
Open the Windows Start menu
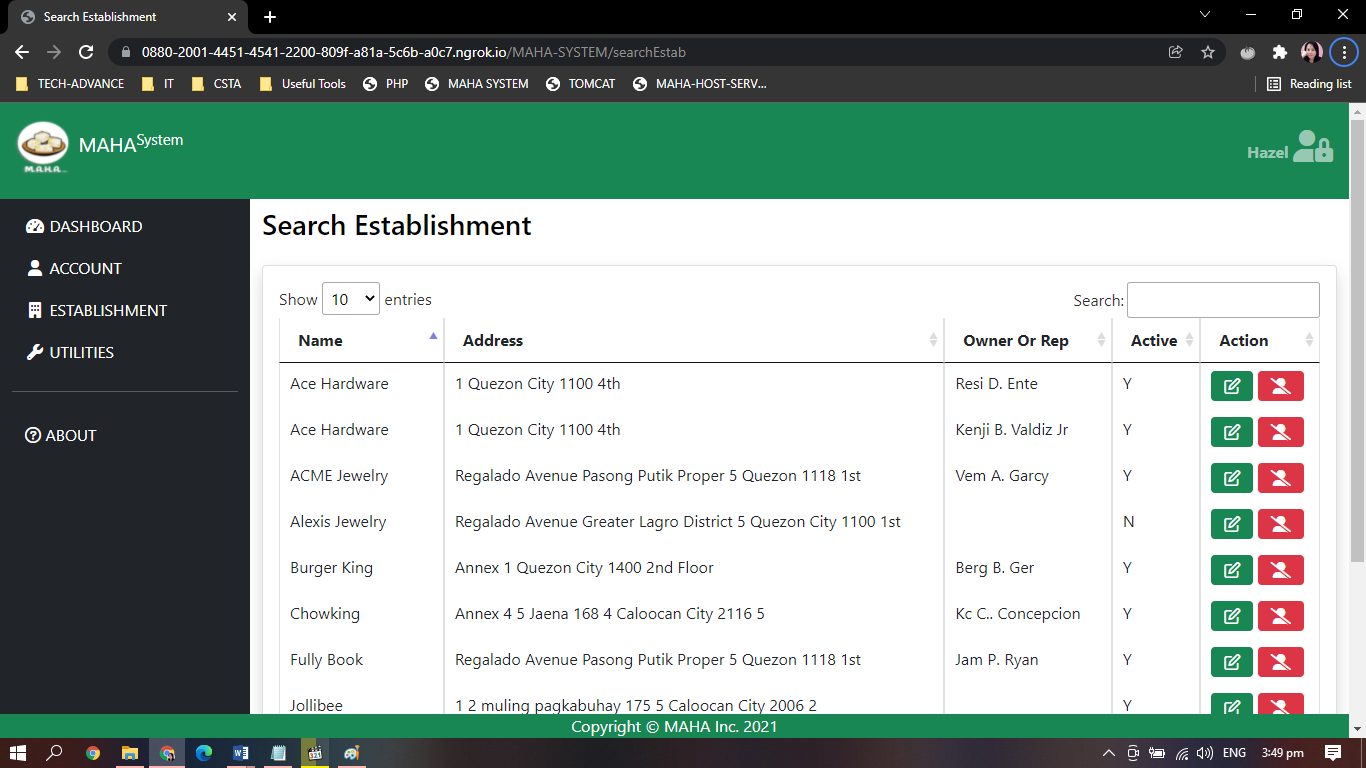pyautogui.click(x=18, y=753)
